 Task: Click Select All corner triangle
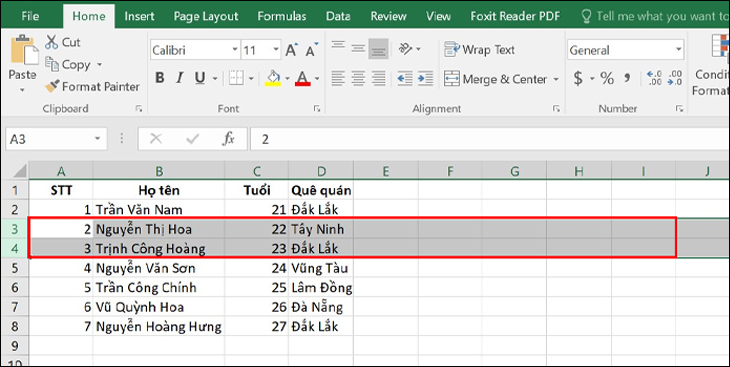[x=20, y=171]
